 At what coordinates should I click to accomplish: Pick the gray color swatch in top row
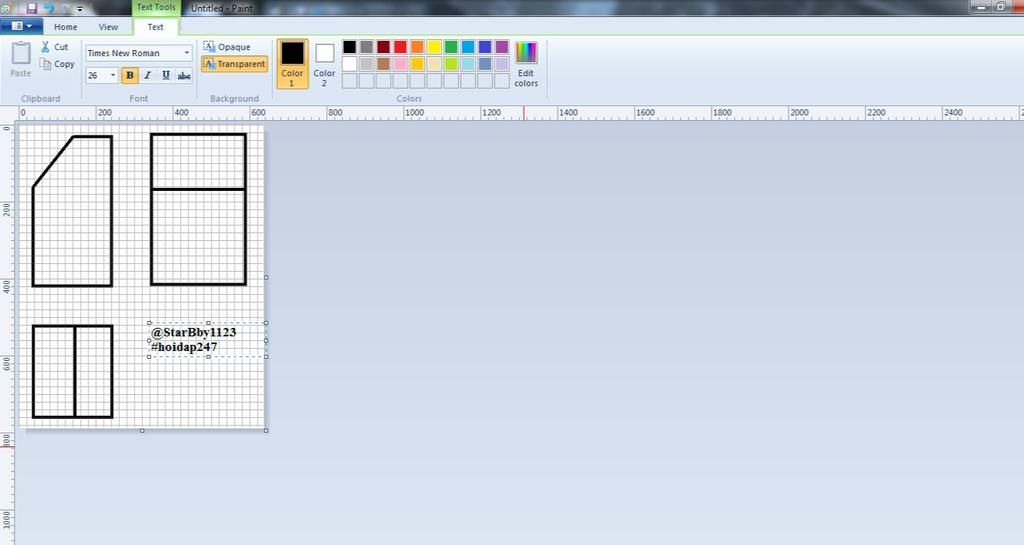(x=366, y=47)
